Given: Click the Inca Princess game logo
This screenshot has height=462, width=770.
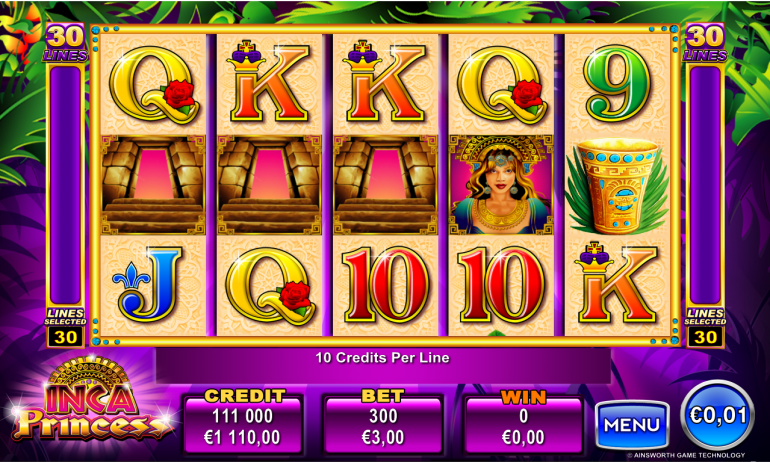Looking at the screenshot, I should click(x=91, y=399).
